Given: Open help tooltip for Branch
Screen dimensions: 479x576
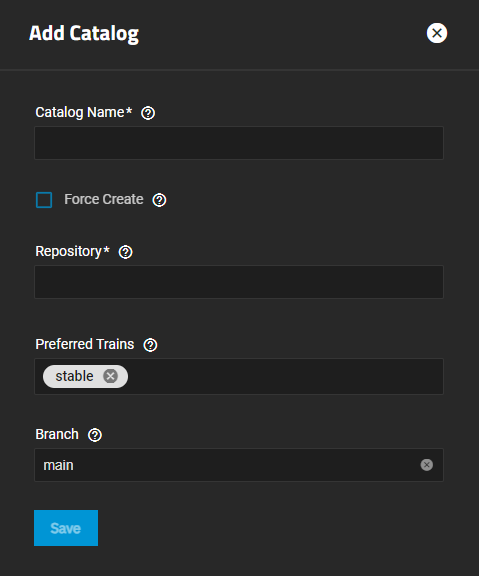Looking at the screenshot, I should coord(95,435).
